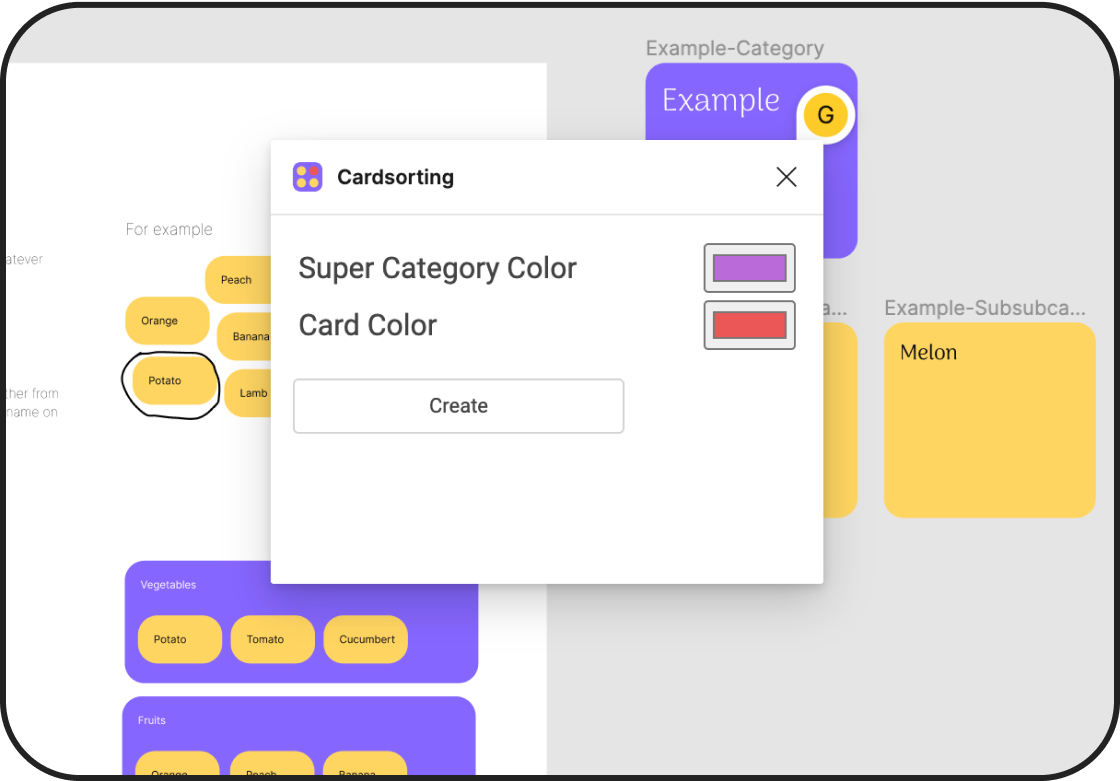Close the Cardsorting dialog
Screen dimensions: 1120x781
point(786,176)
